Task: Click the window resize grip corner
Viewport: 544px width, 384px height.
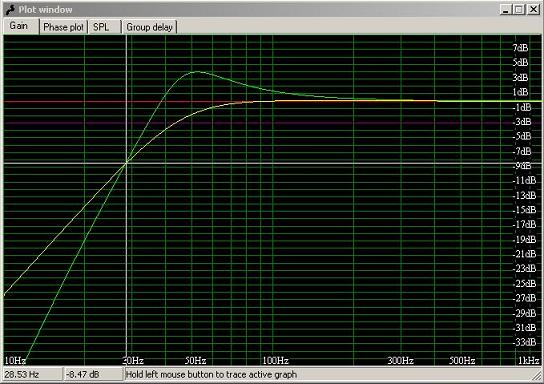Action: click(x=536, y=375)
